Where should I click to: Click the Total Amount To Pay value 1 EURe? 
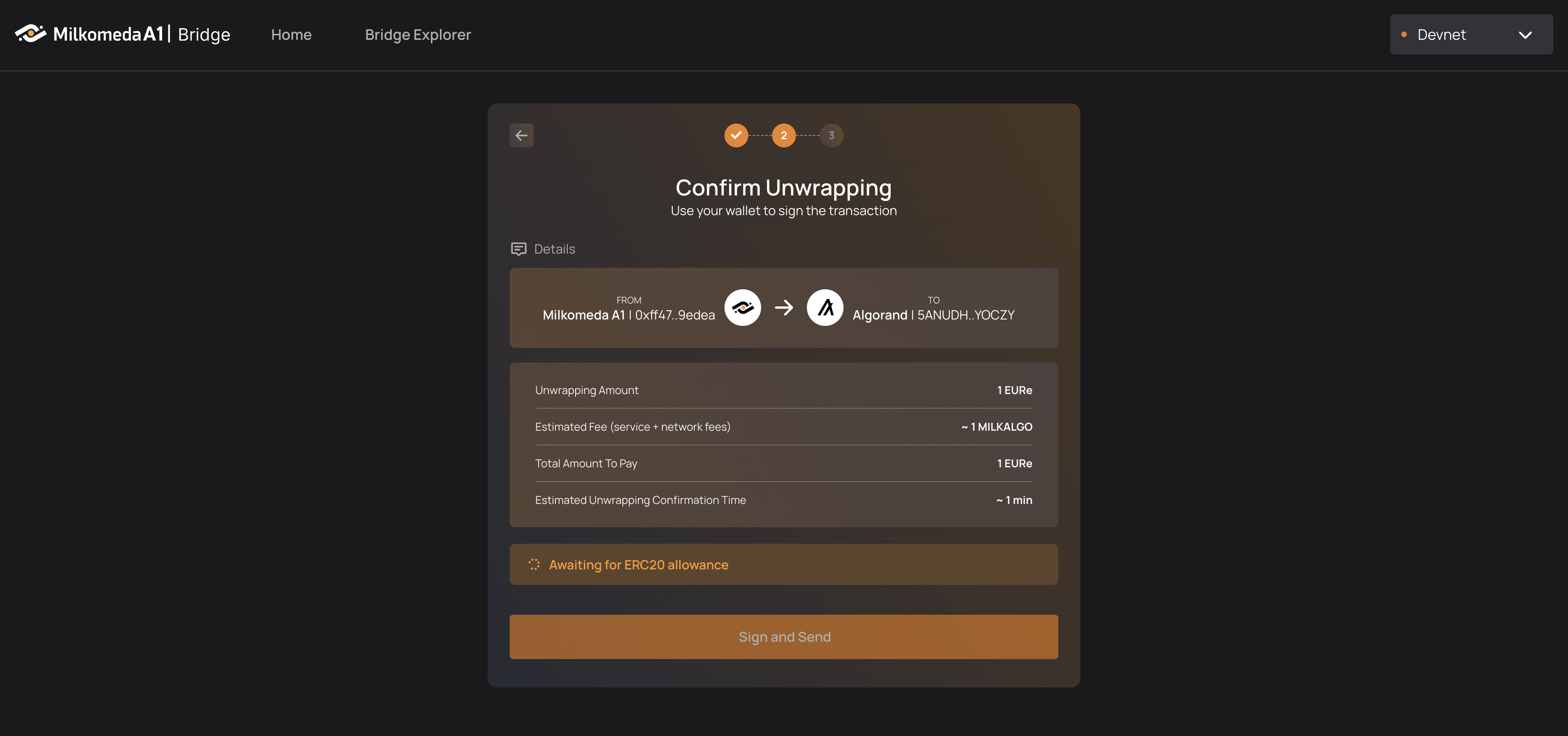1014,464
